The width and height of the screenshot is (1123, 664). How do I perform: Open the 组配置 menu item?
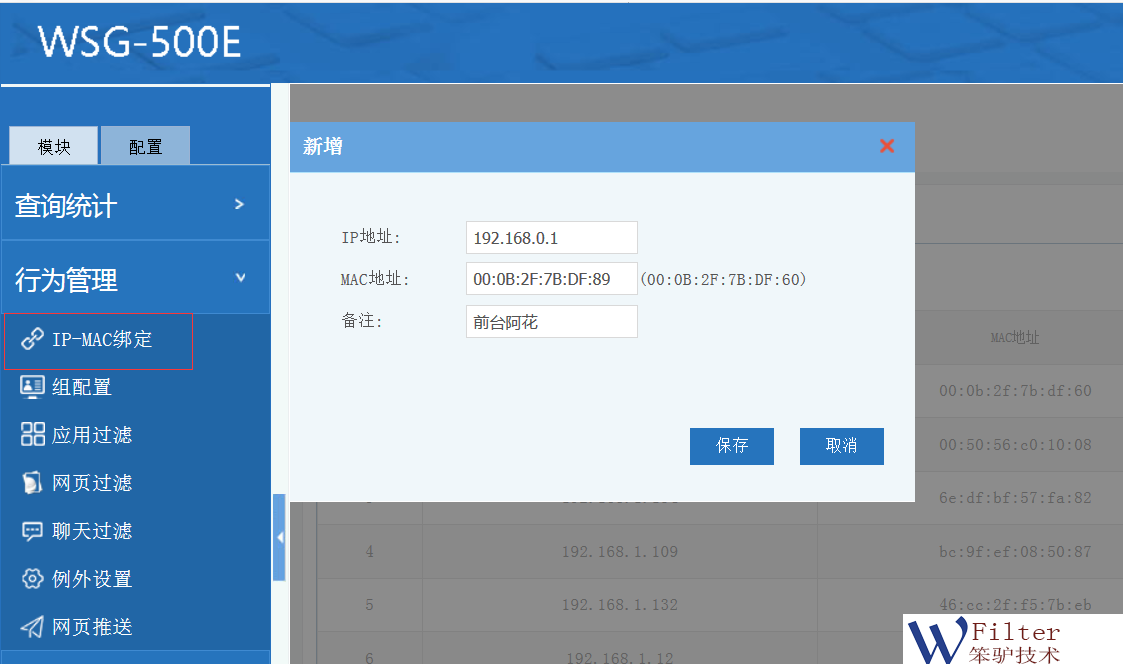pos(82,387)
